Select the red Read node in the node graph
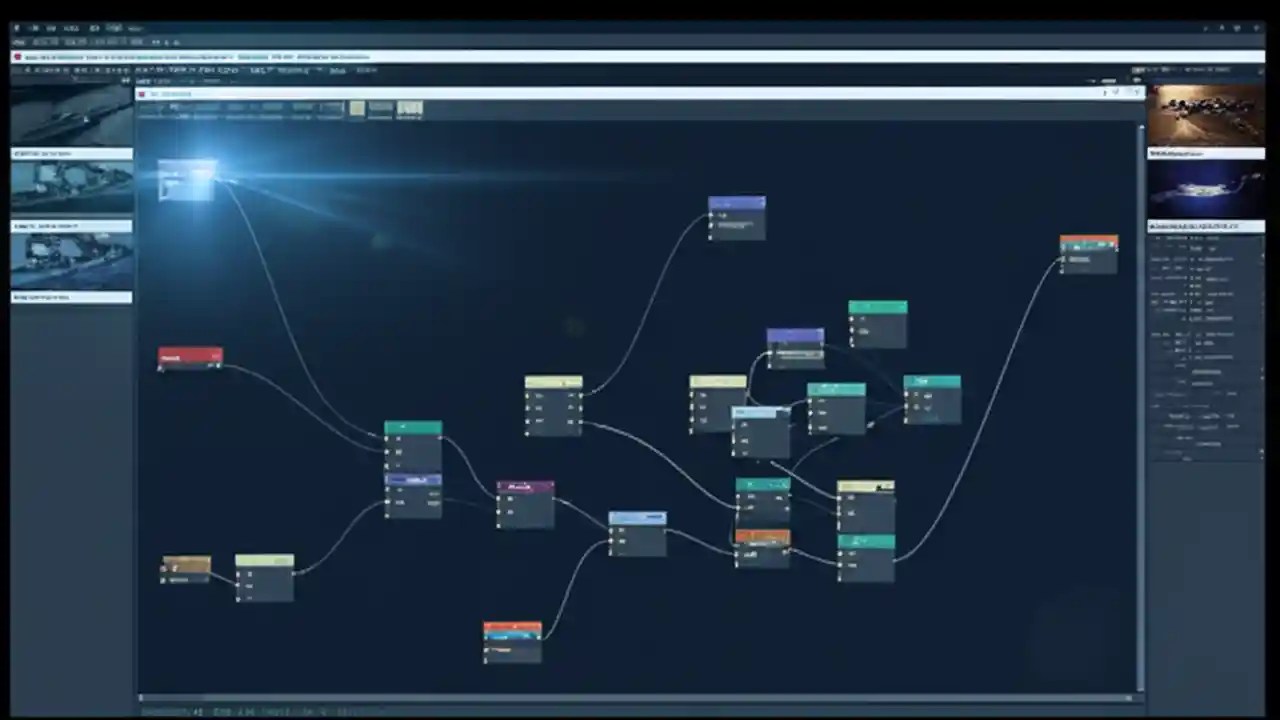The height and width of the screenshot is (720, 1280). click(x=190, y=357)
